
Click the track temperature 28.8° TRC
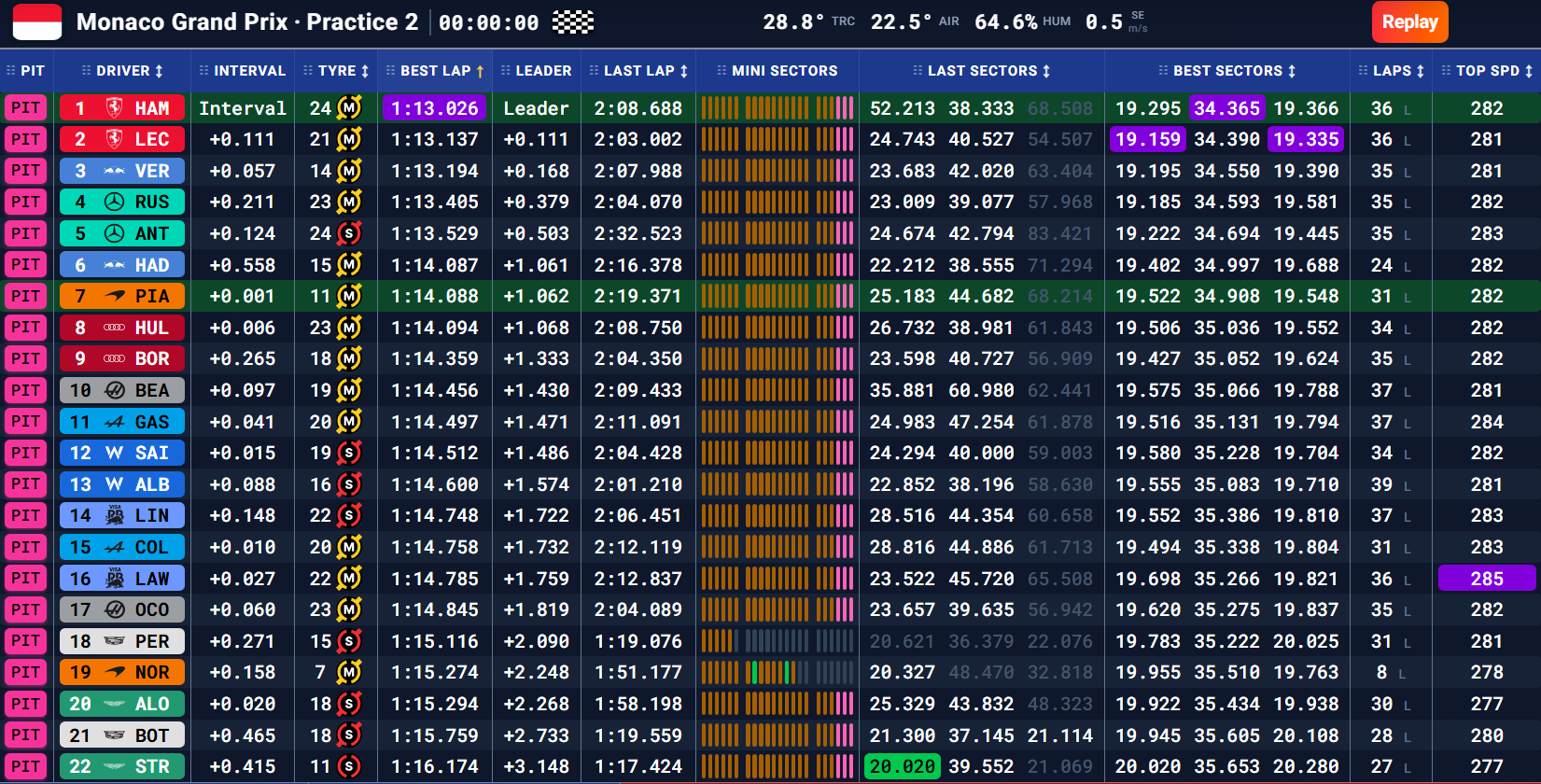click(x=808, y=21)
